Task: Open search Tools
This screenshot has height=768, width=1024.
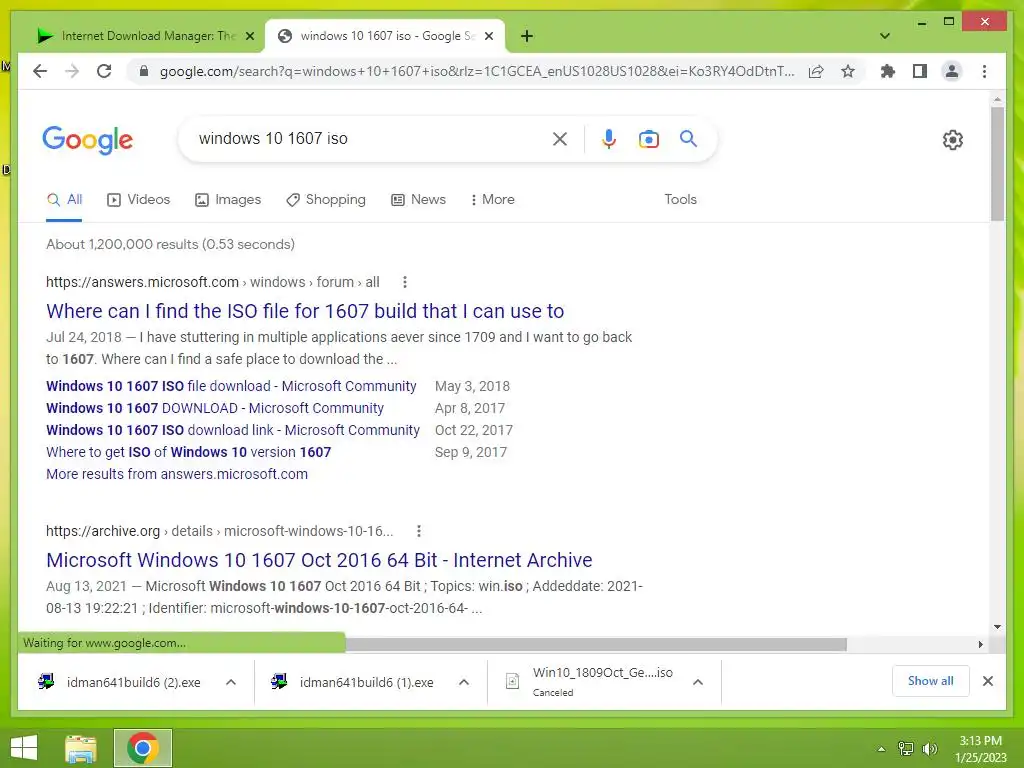Action: [x=680, y=200]
